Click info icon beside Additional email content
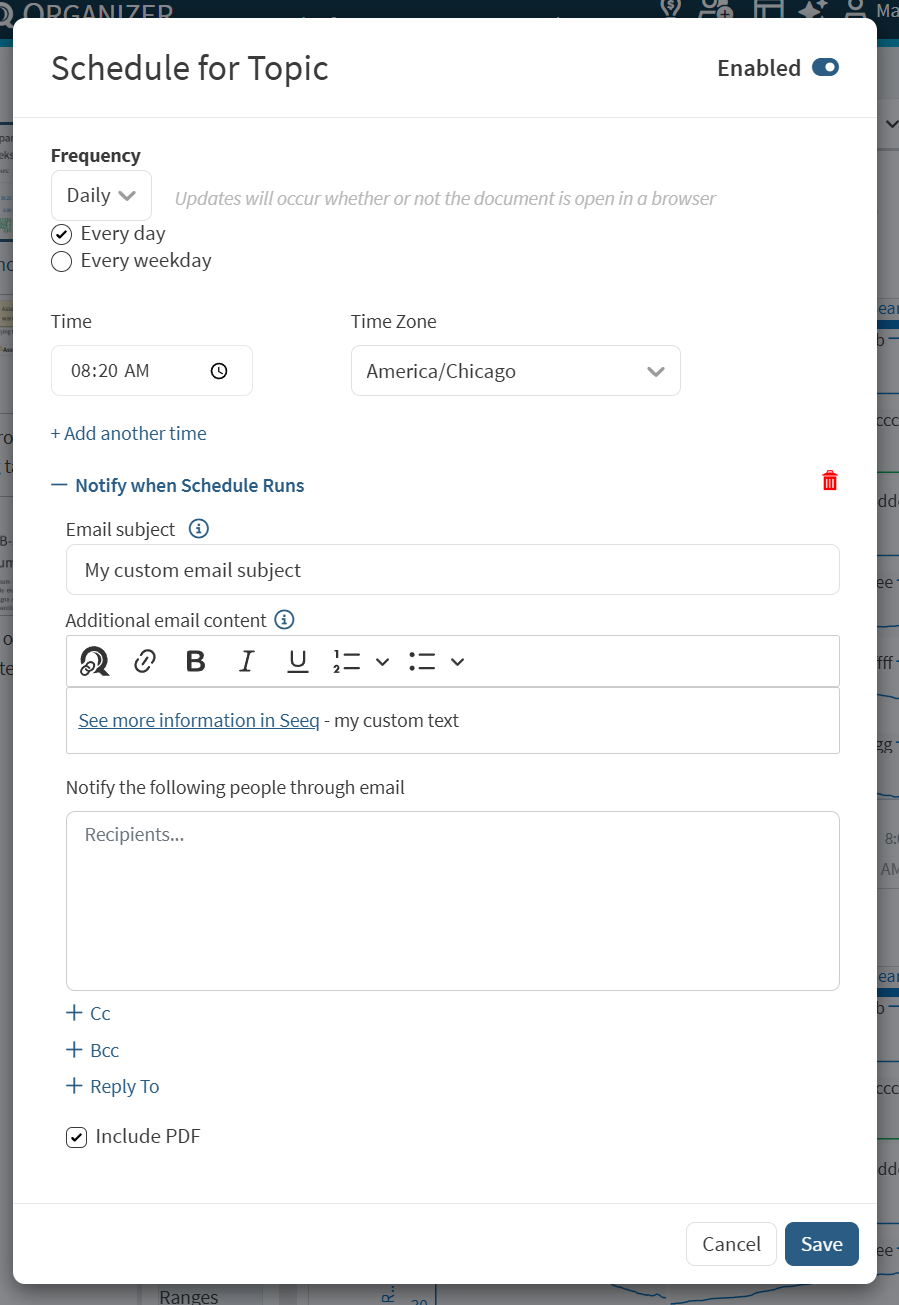The image size is (899, 1305). 284,620
